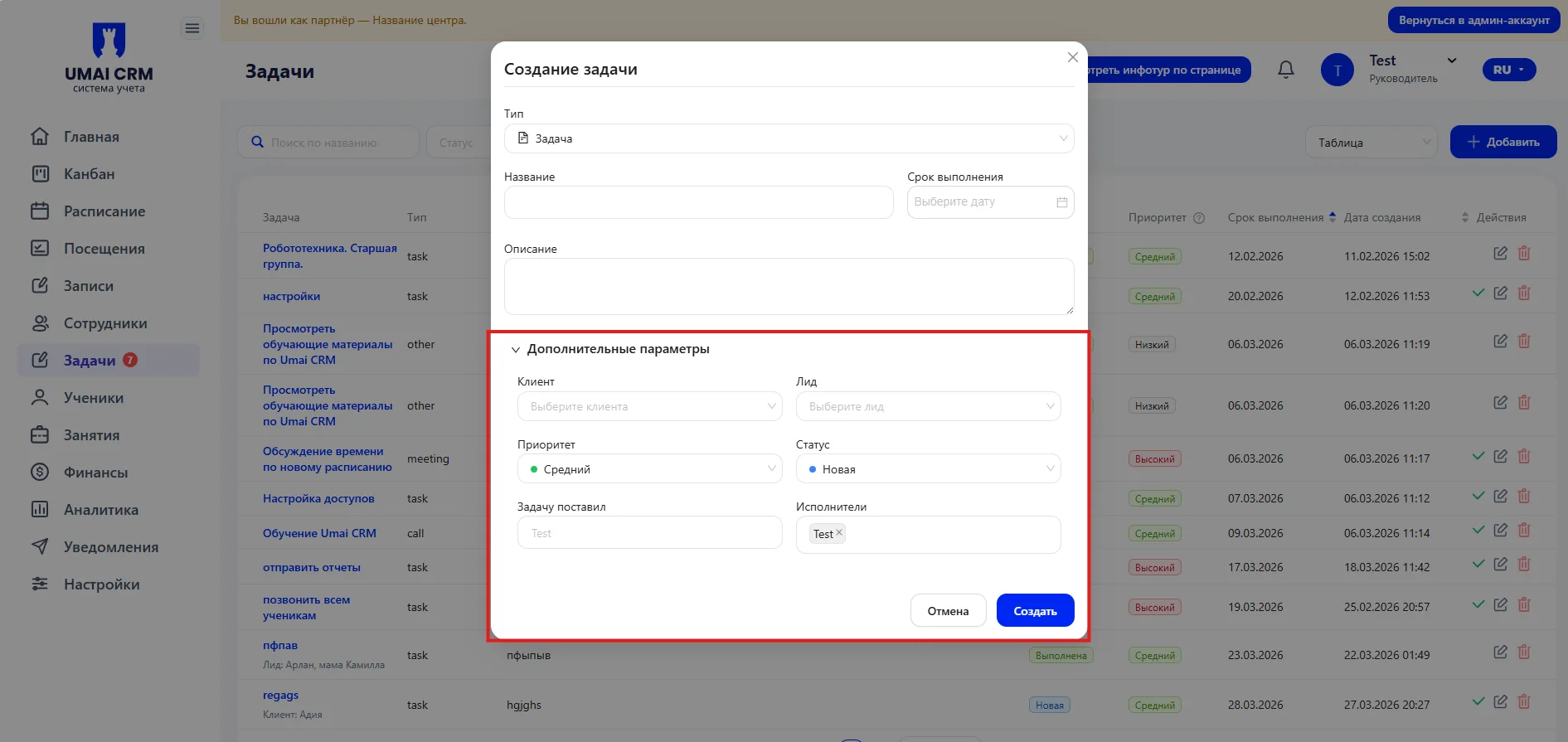Remove Test tag from Исполнители

tap(839, 533)
